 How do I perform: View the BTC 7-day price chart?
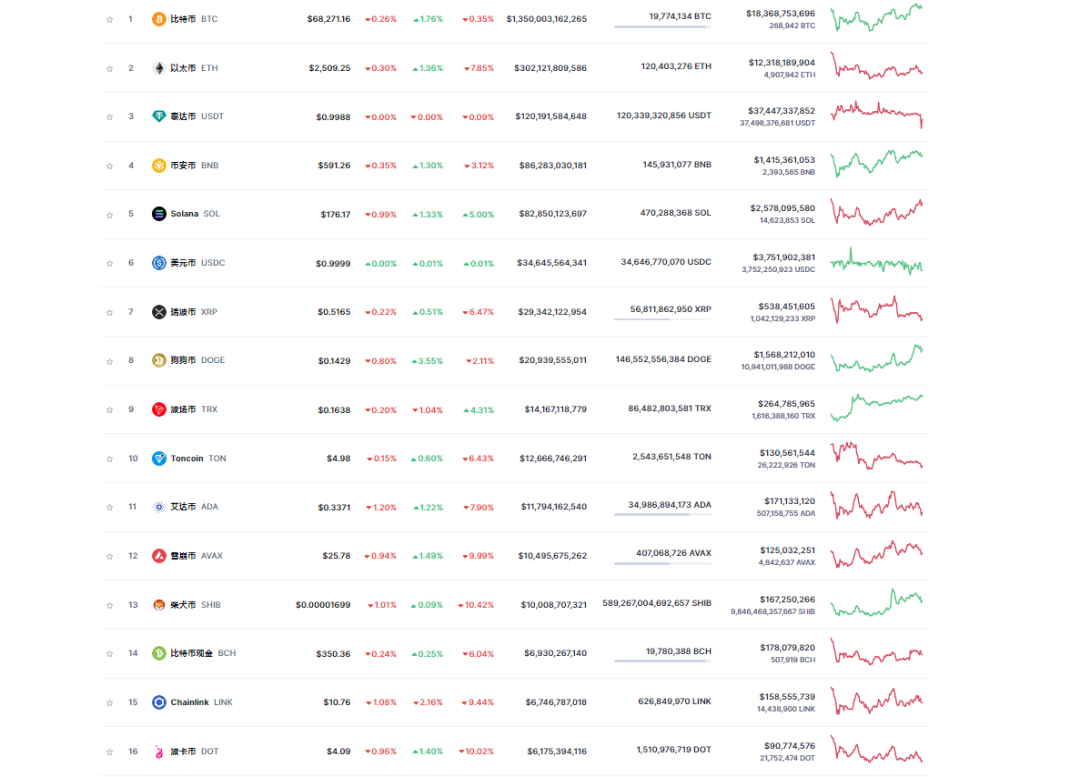click(876, 17)
